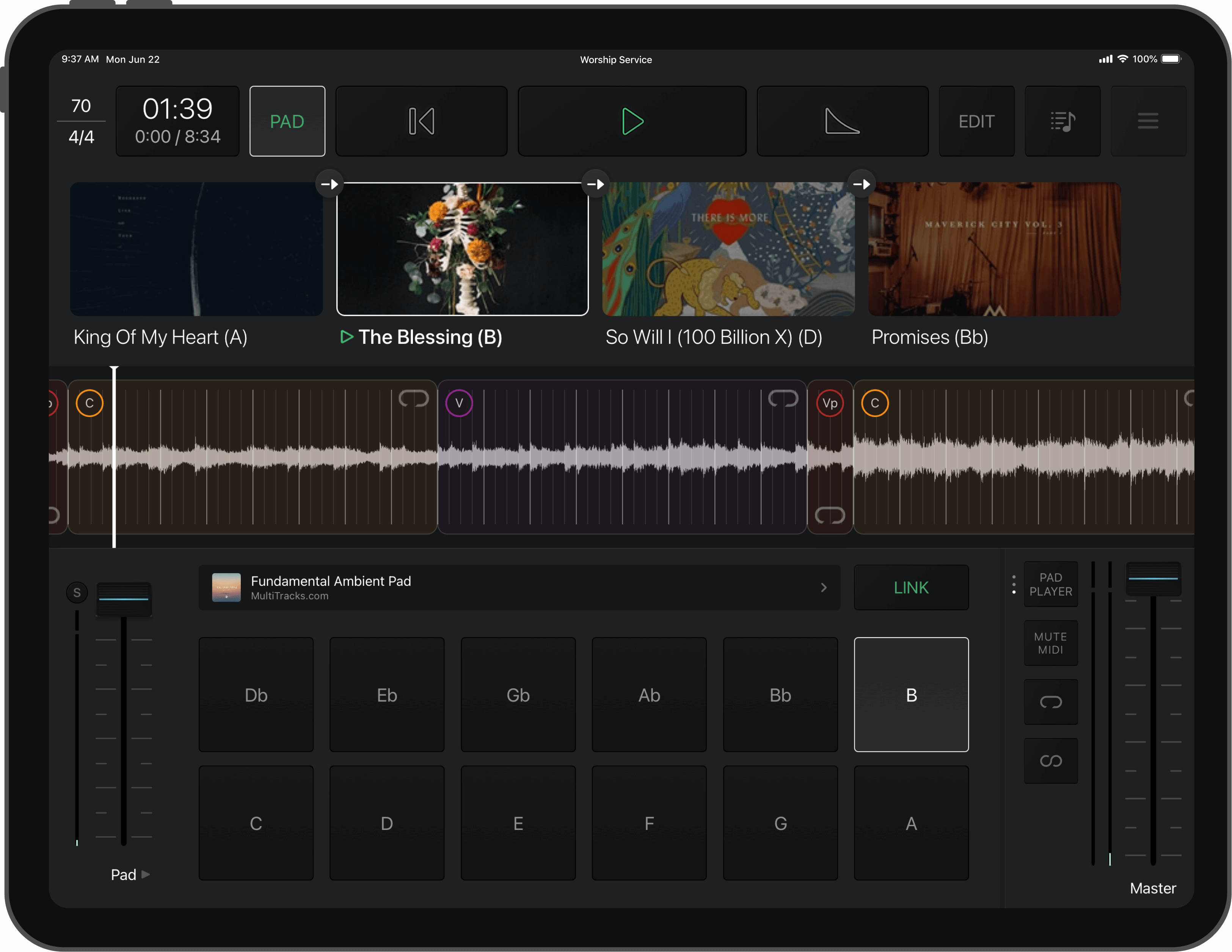1232x952 pixels.
Task: Tap the LINK button in the pad panel
Action: pyautogui.click(x=910, y=587)
